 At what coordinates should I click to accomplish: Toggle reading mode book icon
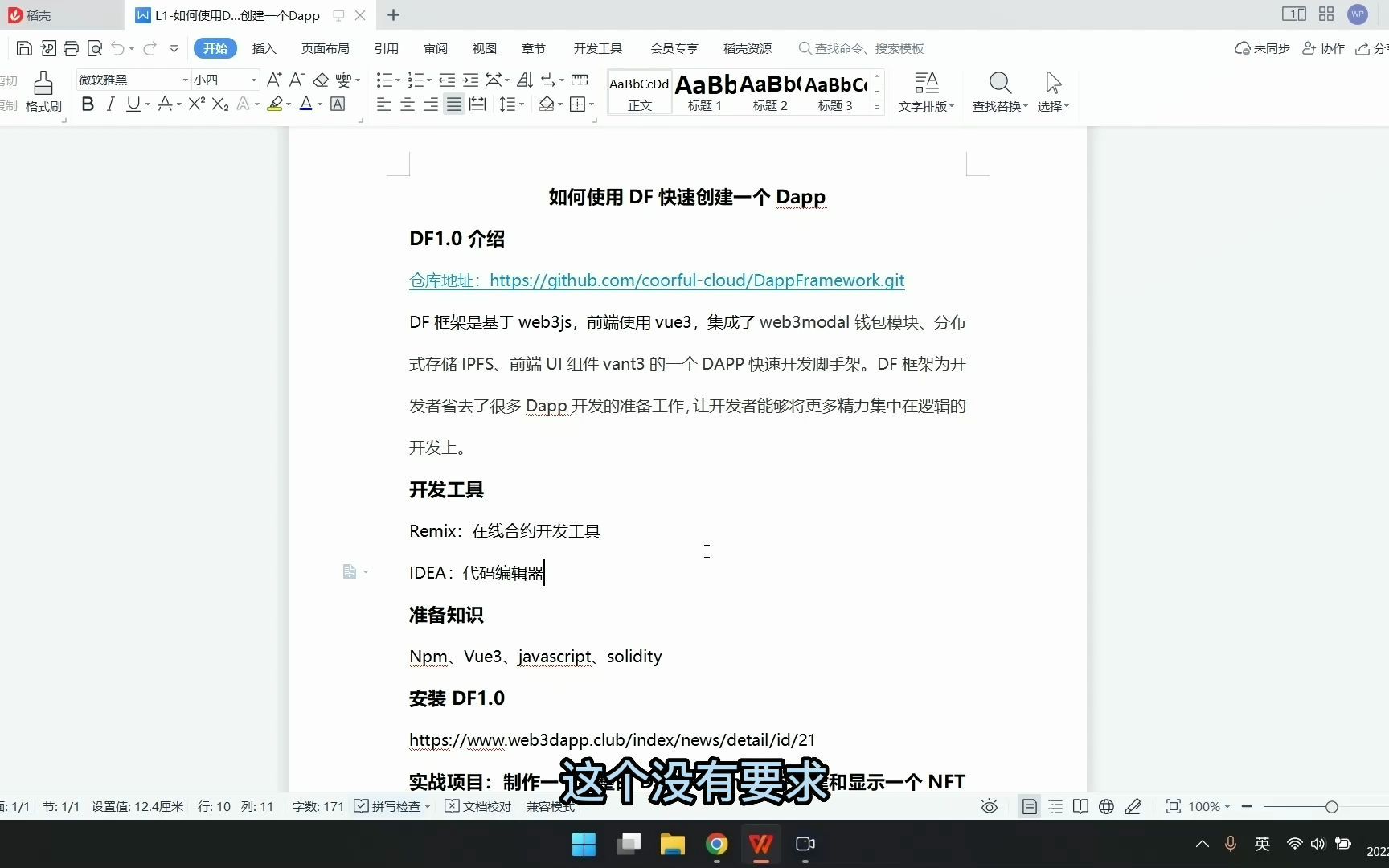pyautogui.click(x=1081, y=806)
